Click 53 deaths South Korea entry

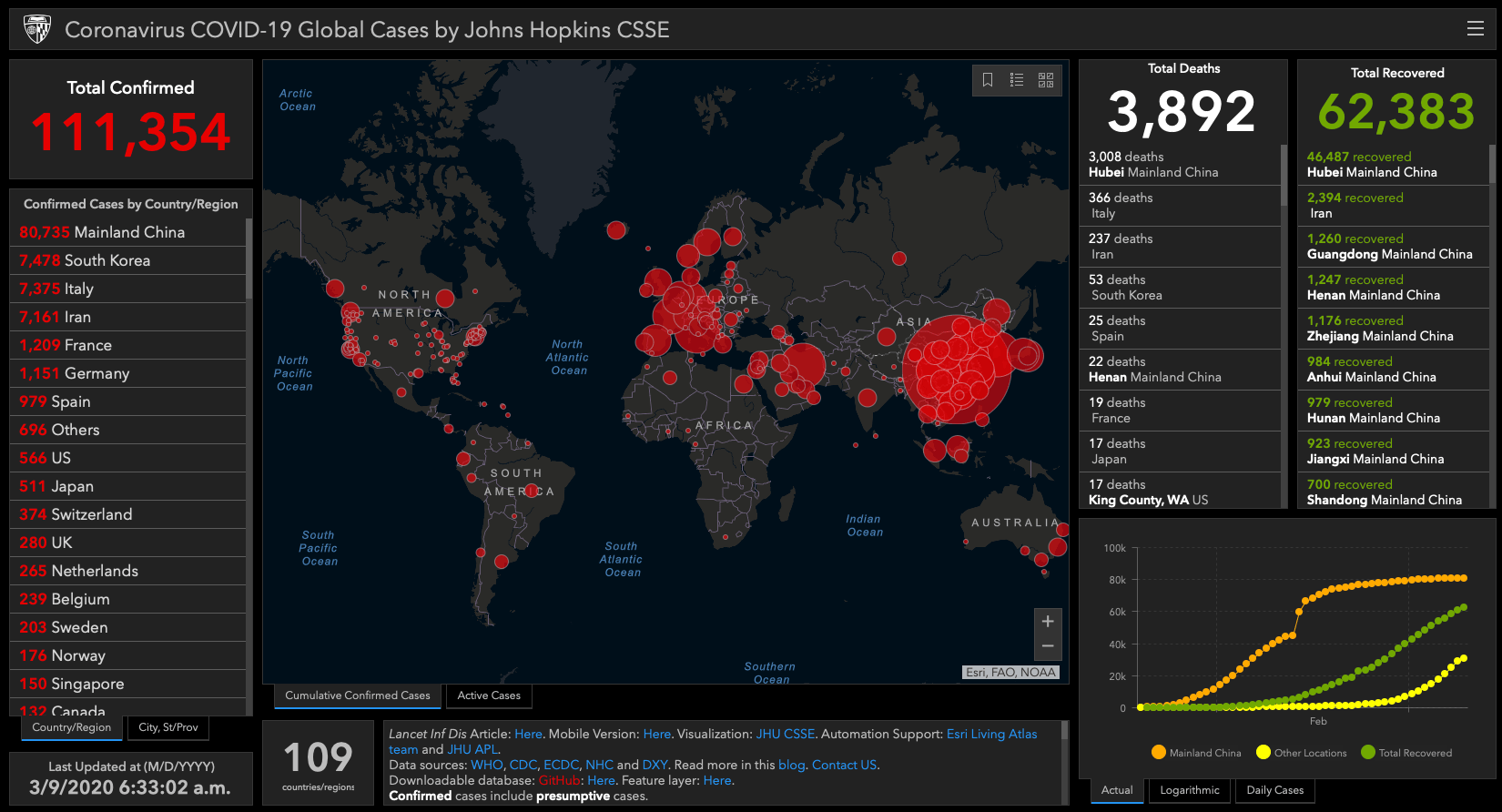[1180, 287]
